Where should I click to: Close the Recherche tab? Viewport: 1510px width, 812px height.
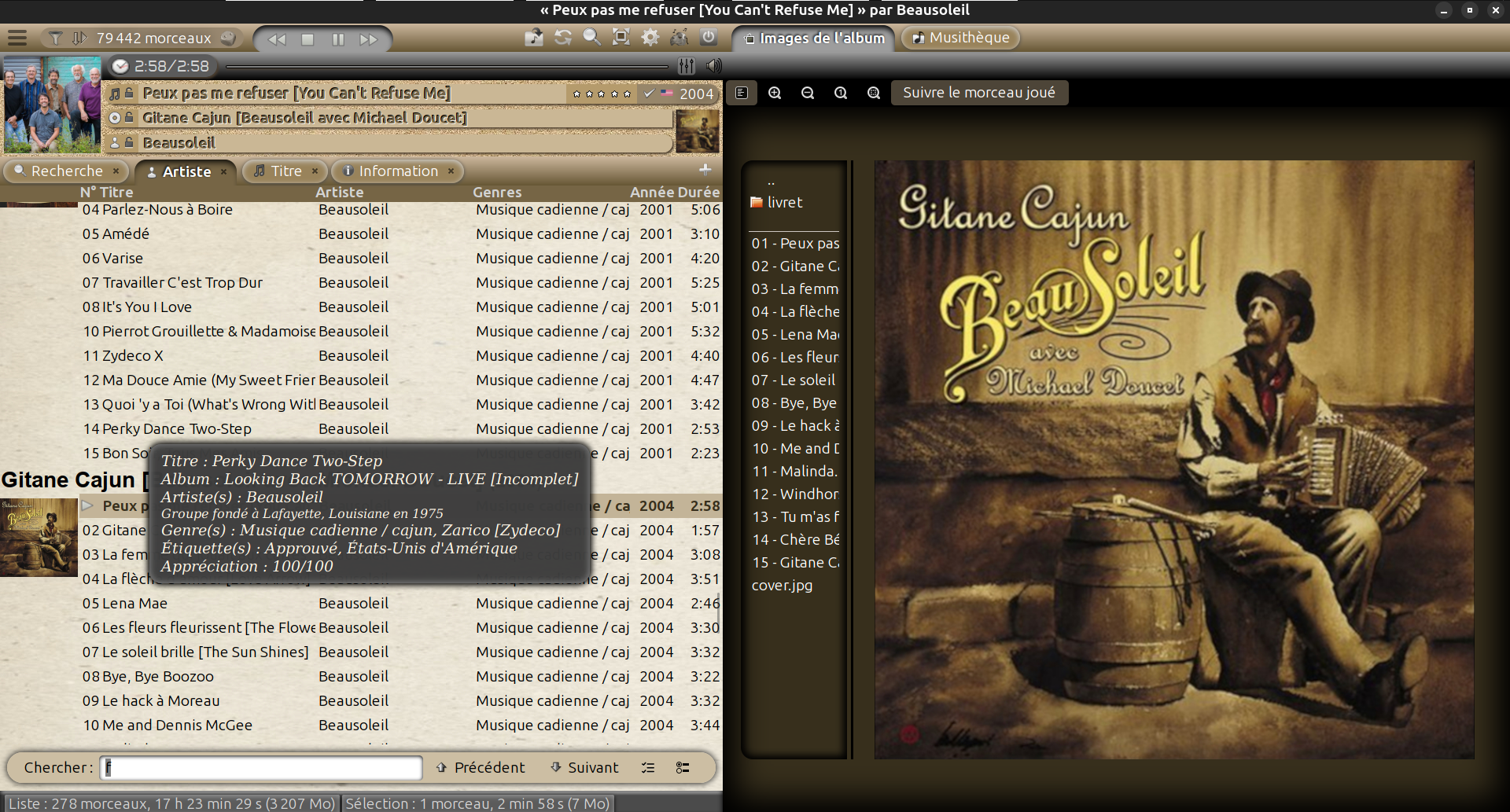[116, 171]
